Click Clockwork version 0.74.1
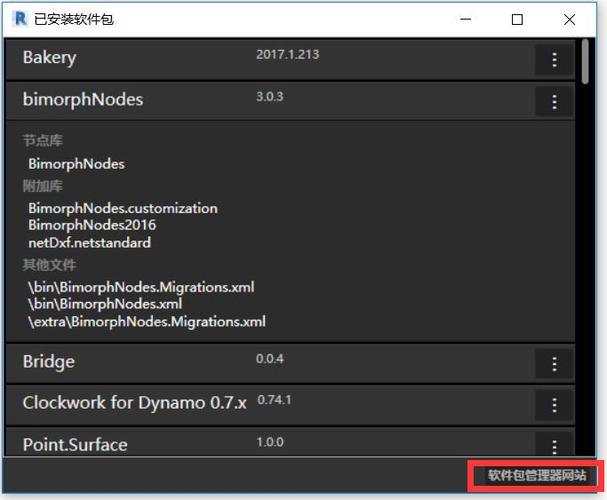This screenshot has height=500, width=607. click(x=274, y=399)
